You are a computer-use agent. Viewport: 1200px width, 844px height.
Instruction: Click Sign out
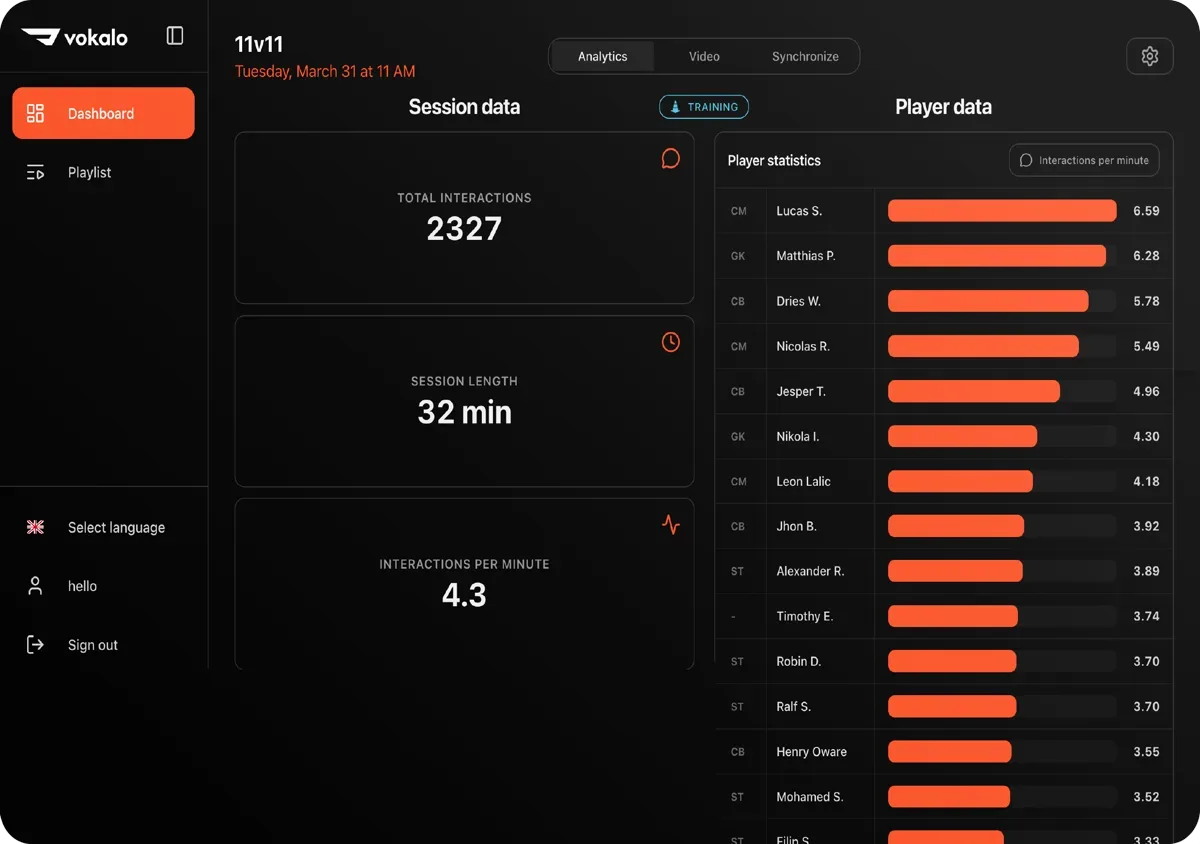coord(103,645)
